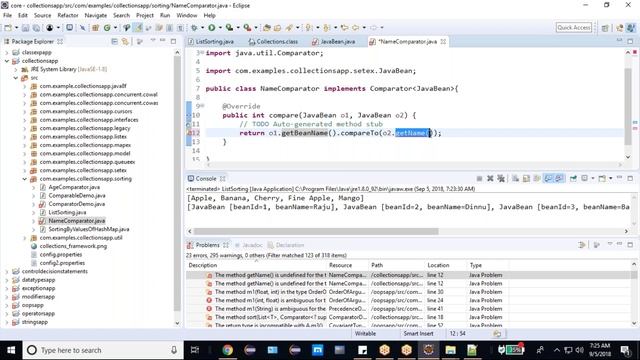This screenshot has width=640, height=360.
Task: Switch to the JavaBean.java tab
Action: tap(333, 42)
